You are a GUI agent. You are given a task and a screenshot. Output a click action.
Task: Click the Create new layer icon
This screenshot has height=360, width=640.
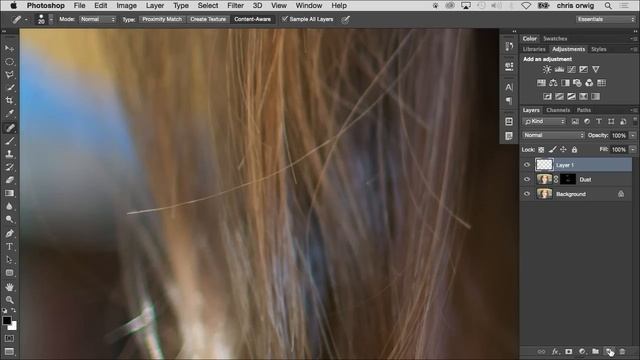(x=609, y=351)
